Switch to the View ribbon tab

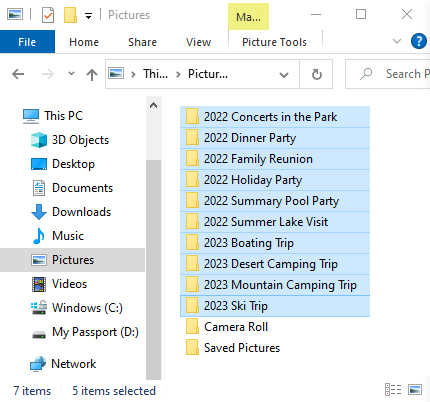pos(198,42)
